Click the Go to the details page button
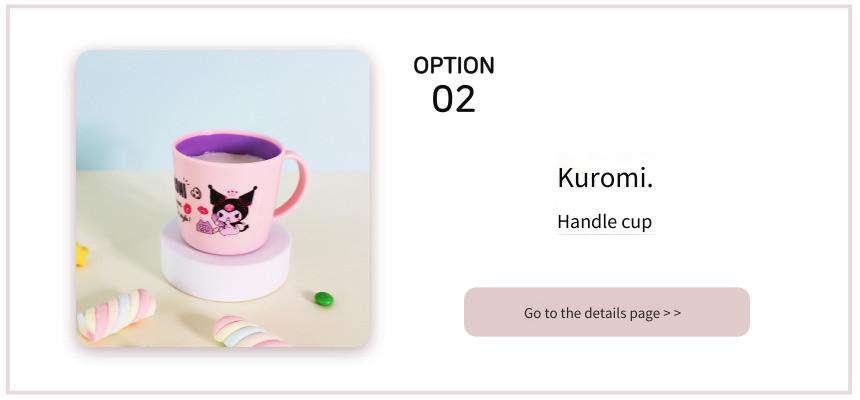The height and width of the screenshot is (400, 860). [x=607, y=312]
